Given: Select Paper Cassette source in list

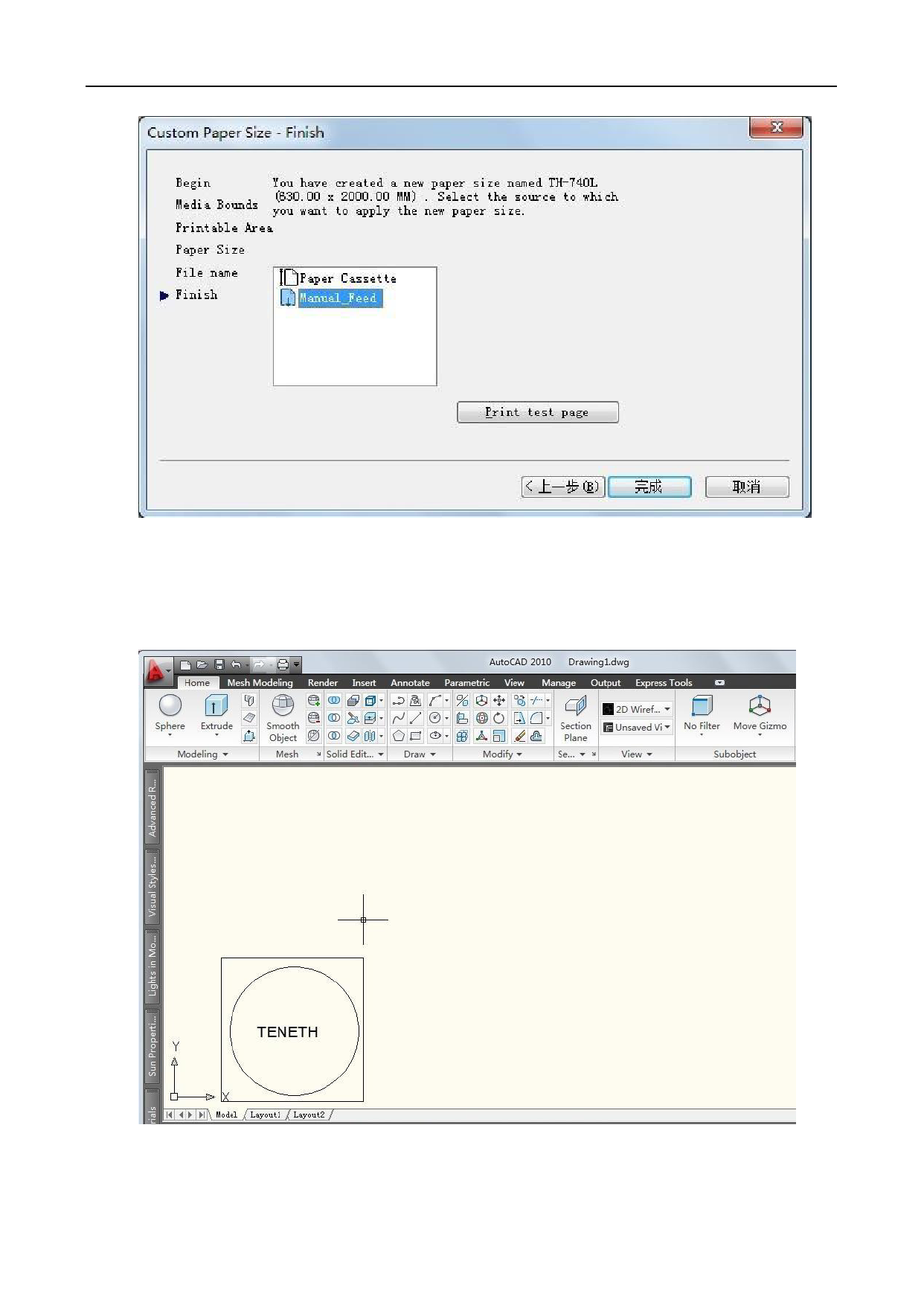Looking at the screenshot, I should coord(347,278).
